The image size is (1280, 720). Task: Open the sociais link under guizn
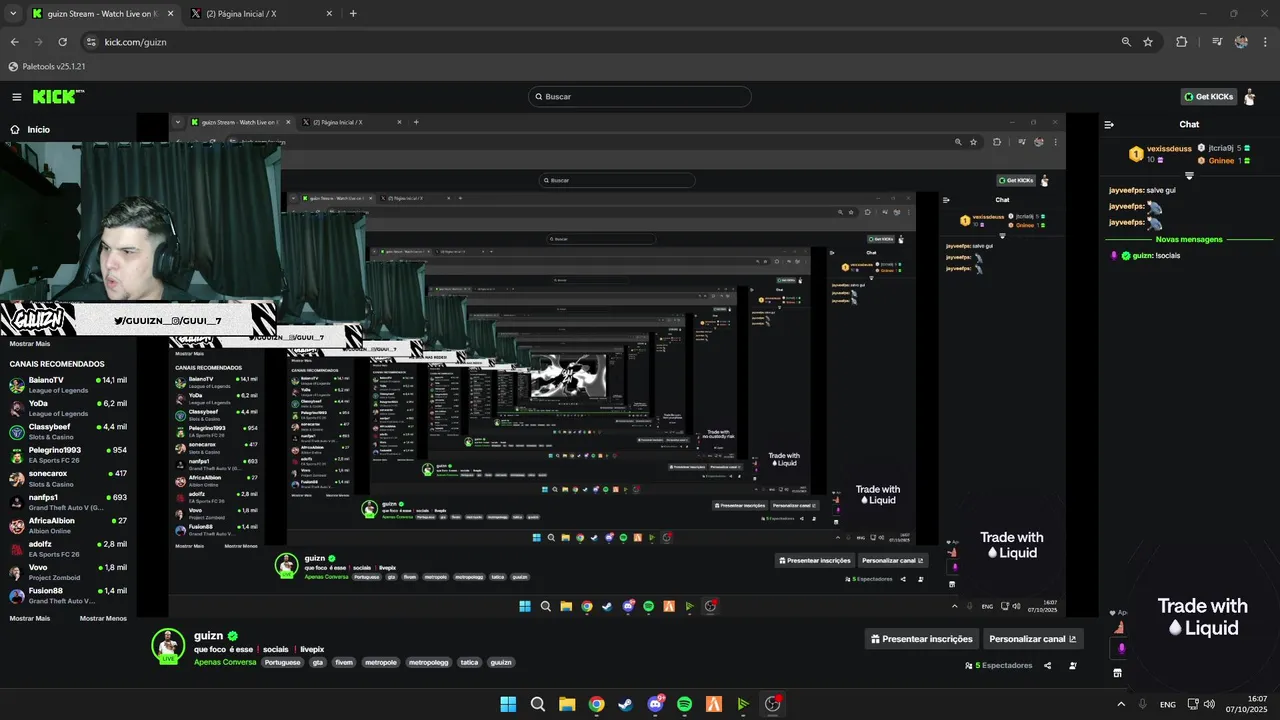coord(276,649)
